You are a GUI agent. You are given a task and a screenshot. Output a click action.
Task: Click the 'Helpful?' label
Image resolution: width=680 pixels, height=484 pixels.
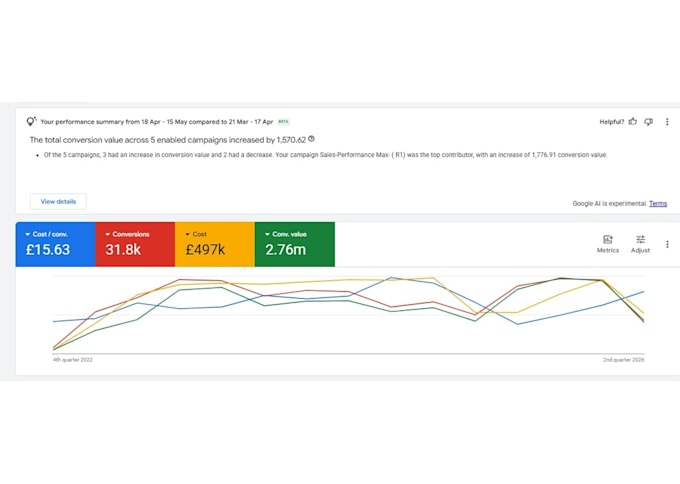point(611,122)
